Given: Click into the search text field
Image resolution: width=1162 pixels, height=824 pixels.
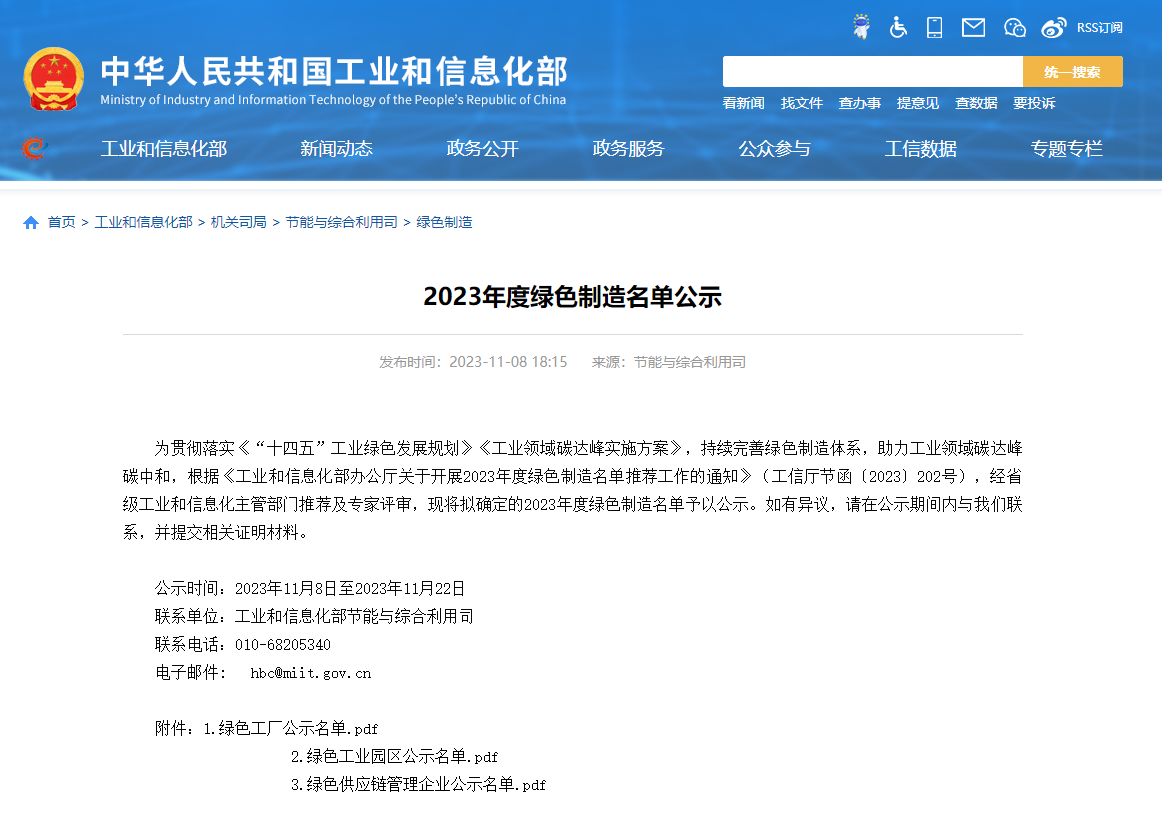Looking at the screenshot, I should pyautogui.click(x=872, y=72).
